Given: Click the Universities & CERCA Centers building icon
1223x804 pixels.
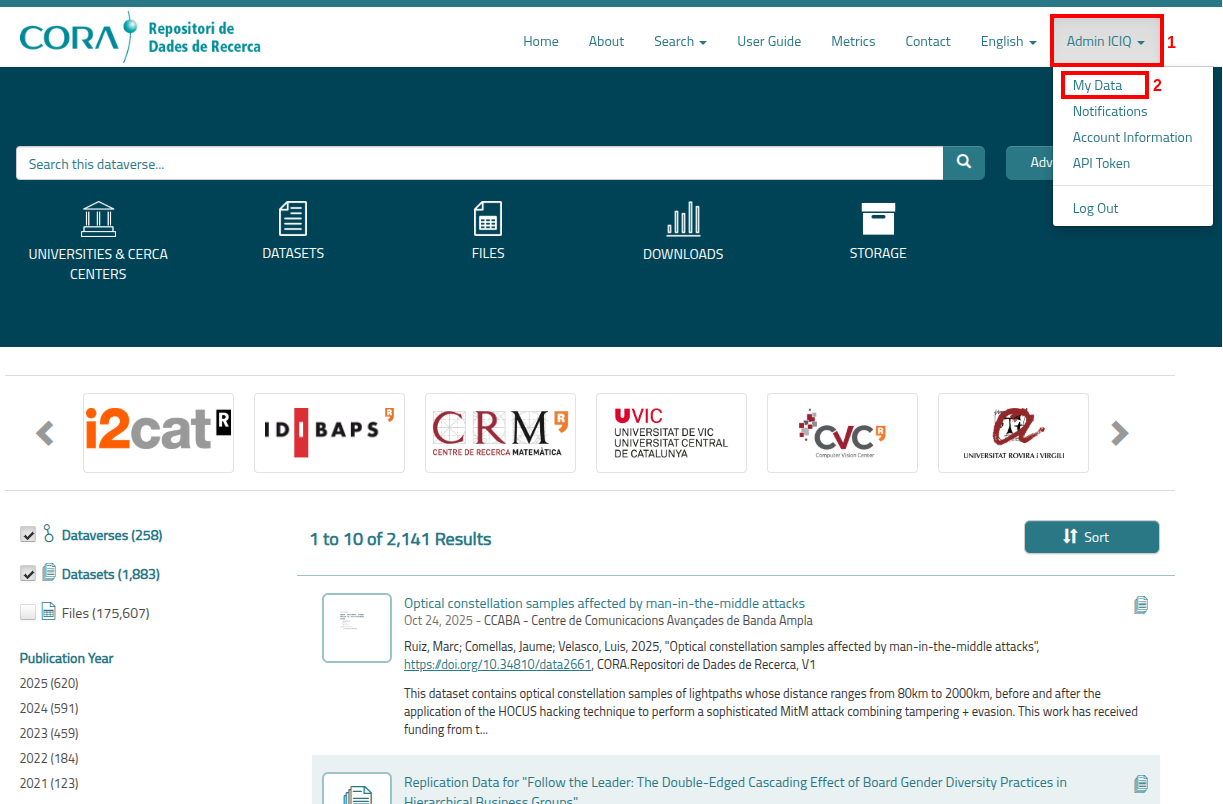Looking at the screenshot, I should point(98,219).
